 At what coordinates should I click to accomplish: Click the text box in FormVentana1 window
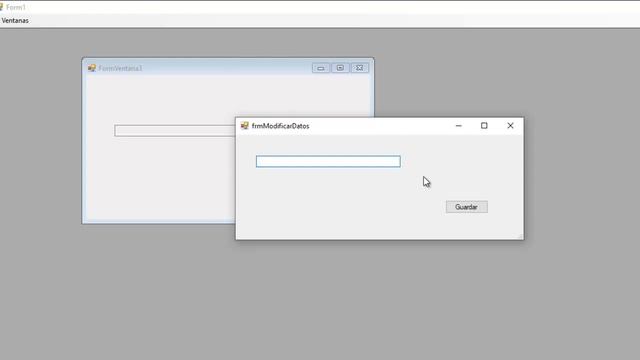pyautogui.click(x=175, y=131)
